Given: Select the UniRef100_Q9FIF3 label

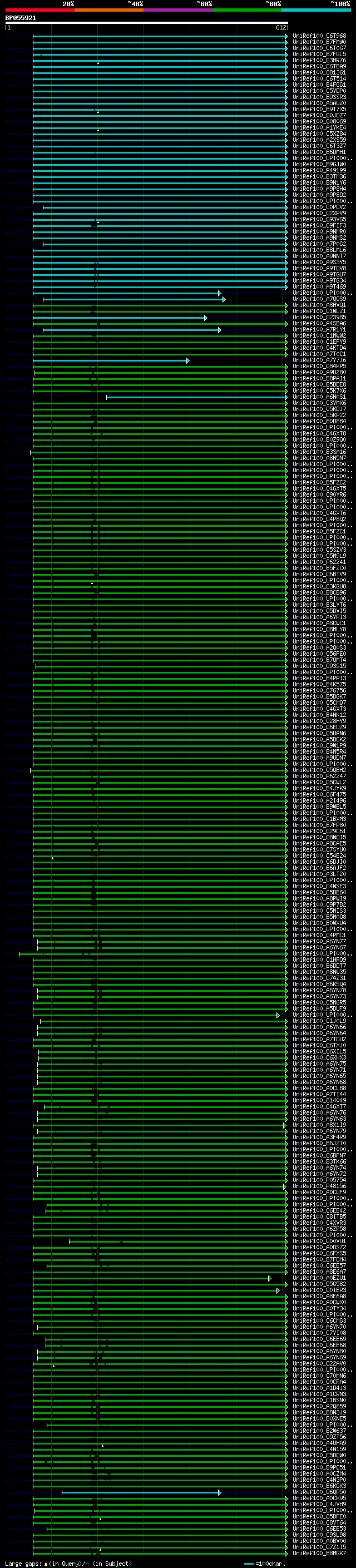Looking at the screenshot, I should point(319,226).
